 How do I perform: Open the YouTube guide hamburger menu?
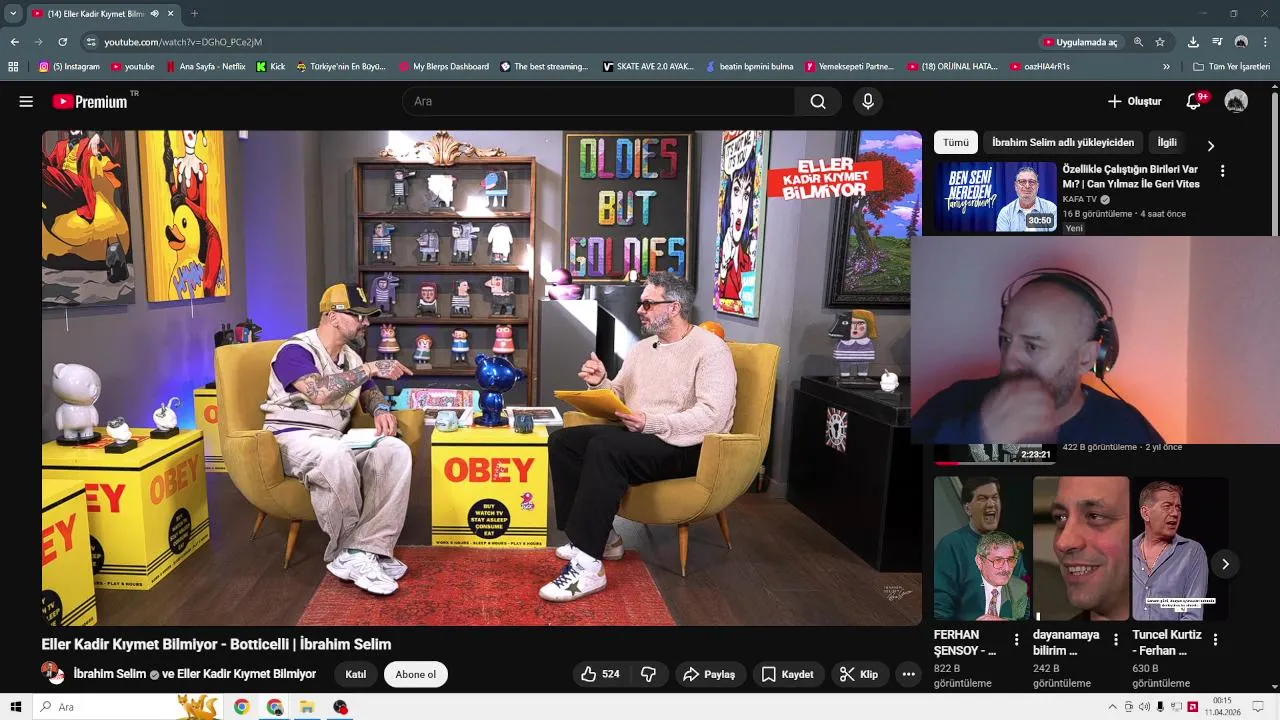pyautogui.click(x=26, y=101)
